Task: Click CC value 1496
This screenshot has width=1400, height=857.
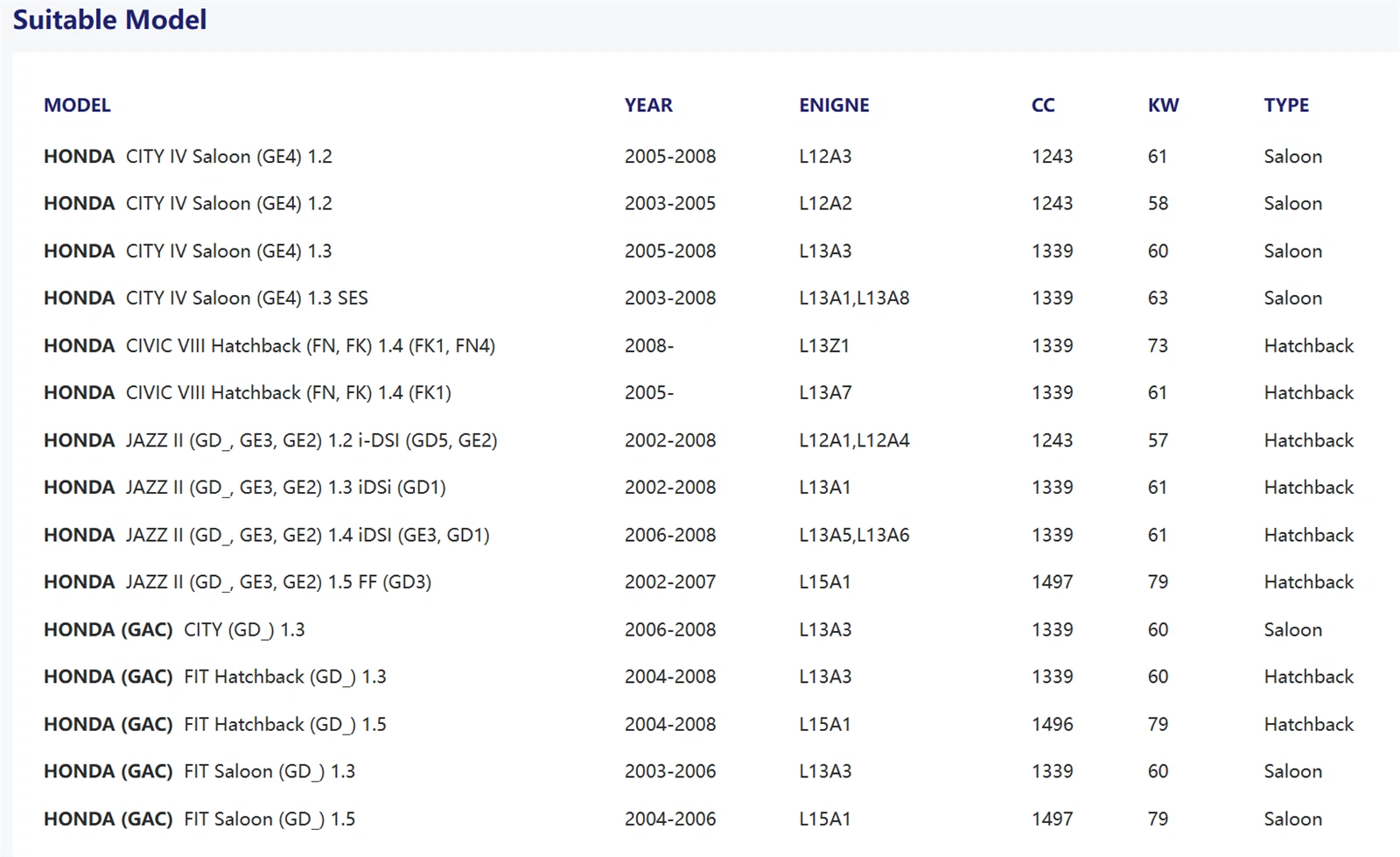Action: pyautogui.click(x=1052, y=724)
